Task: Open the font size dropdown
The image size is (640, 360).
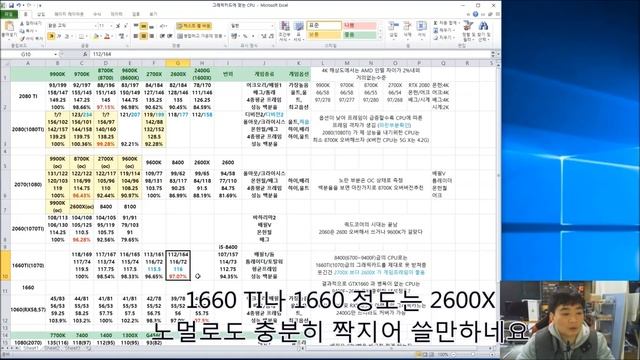Action: coord(111,26)
